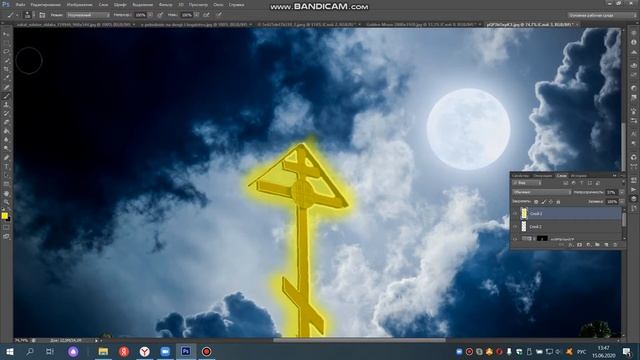The image size is (640, 360).
Task: Hide the second layer in Layers panel
Action: click(515, 226)
